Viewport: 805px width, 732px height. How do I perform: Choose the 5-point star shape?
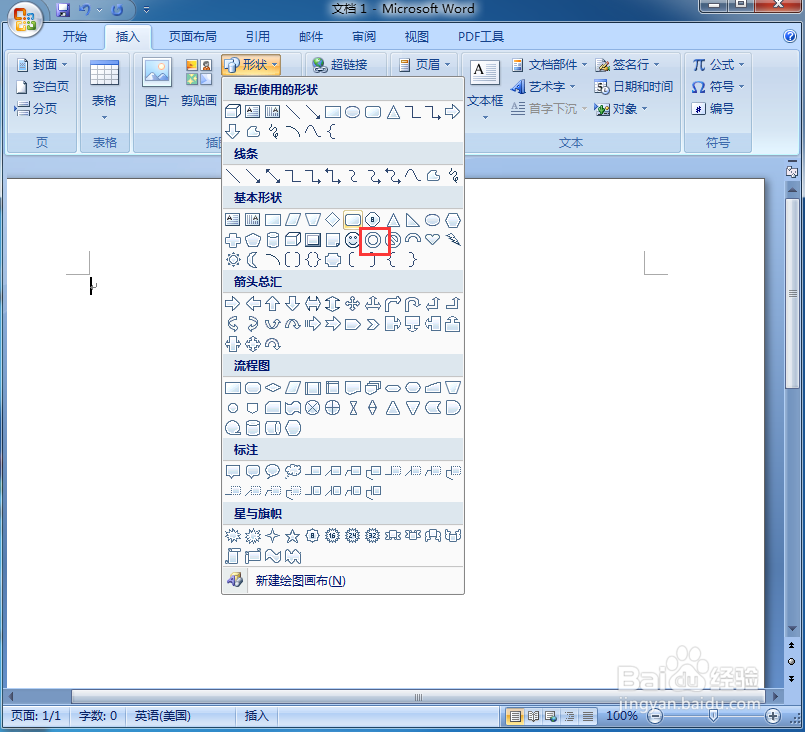point(293,536)
